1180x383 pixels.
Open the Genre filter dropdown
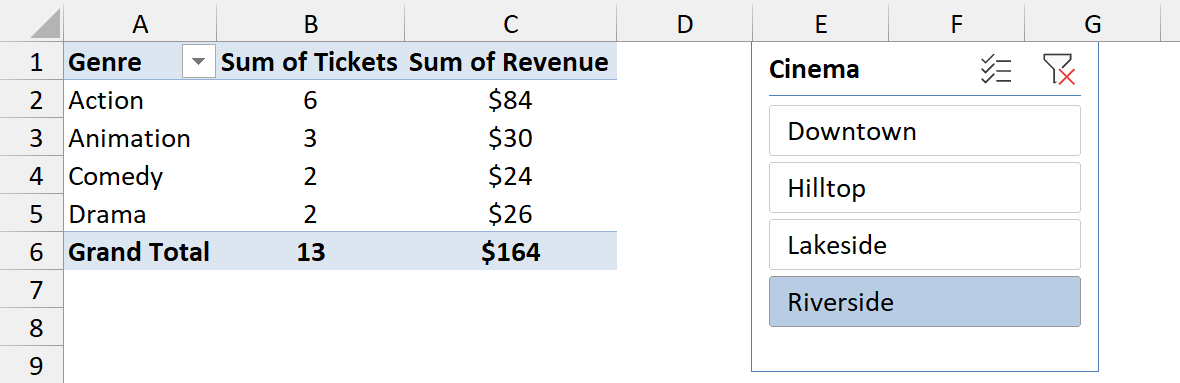click(199, 62)
